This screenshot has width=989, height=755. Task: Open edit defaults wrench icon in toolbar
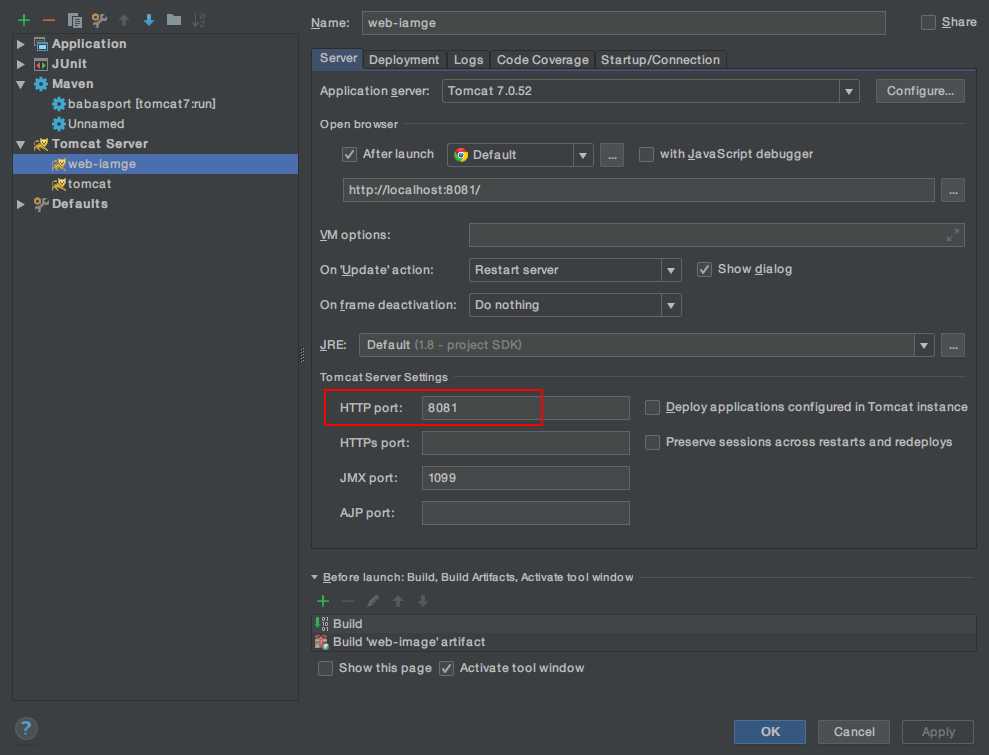99,20
